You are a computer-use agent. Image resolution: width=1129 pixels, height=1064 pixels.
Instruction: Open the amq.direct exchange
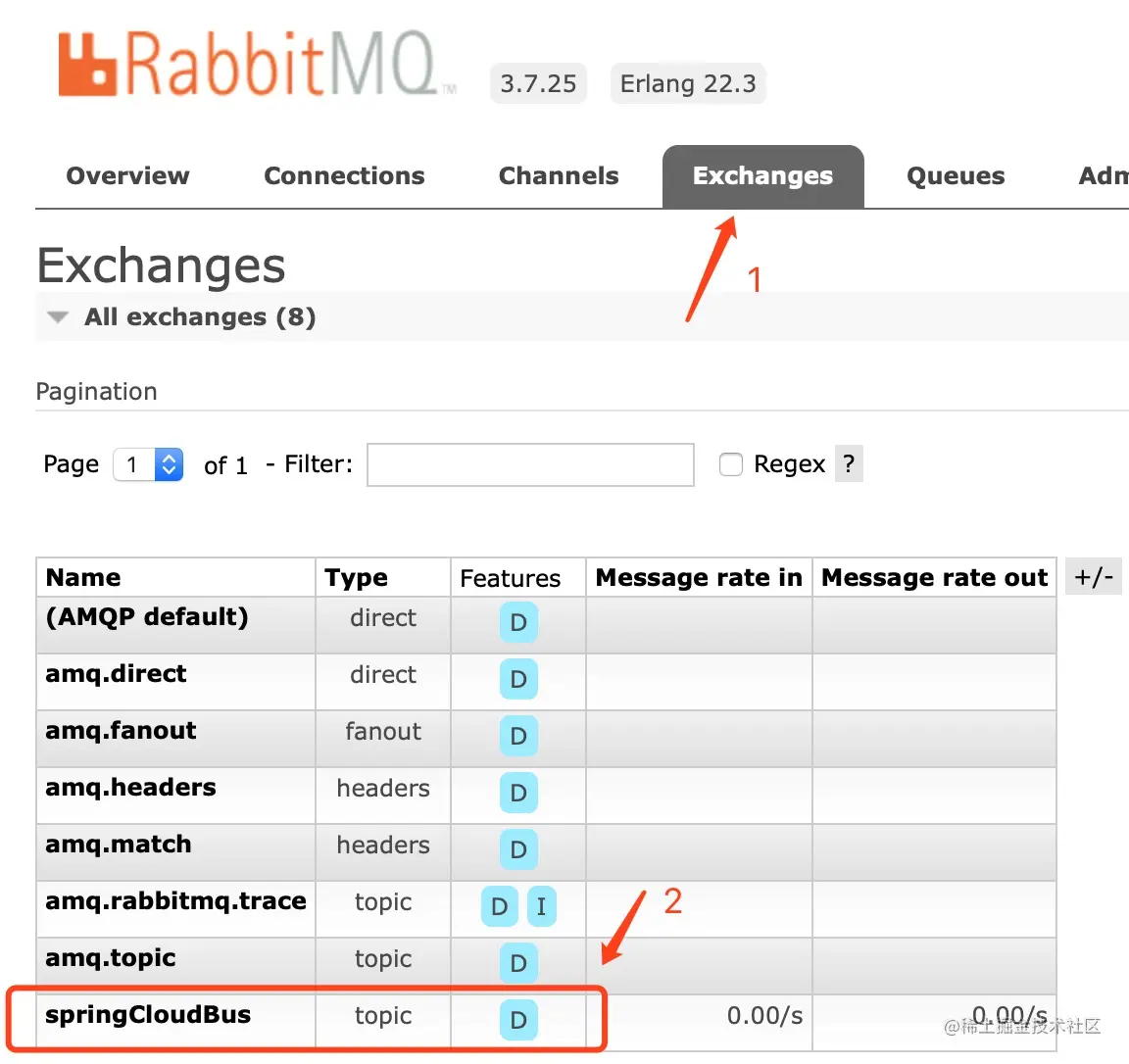tap(116, 674)
